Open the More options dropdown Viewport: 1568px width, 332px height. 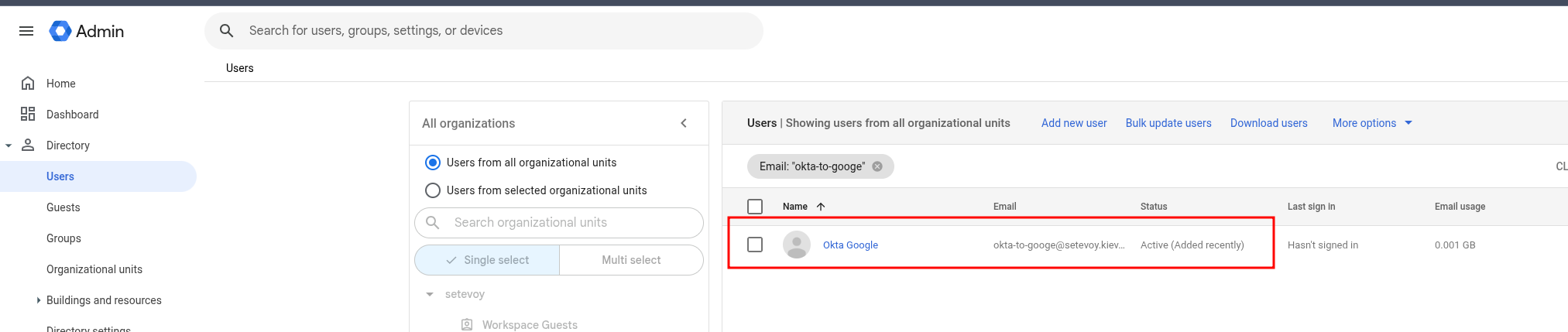(x=1371, y=123)
